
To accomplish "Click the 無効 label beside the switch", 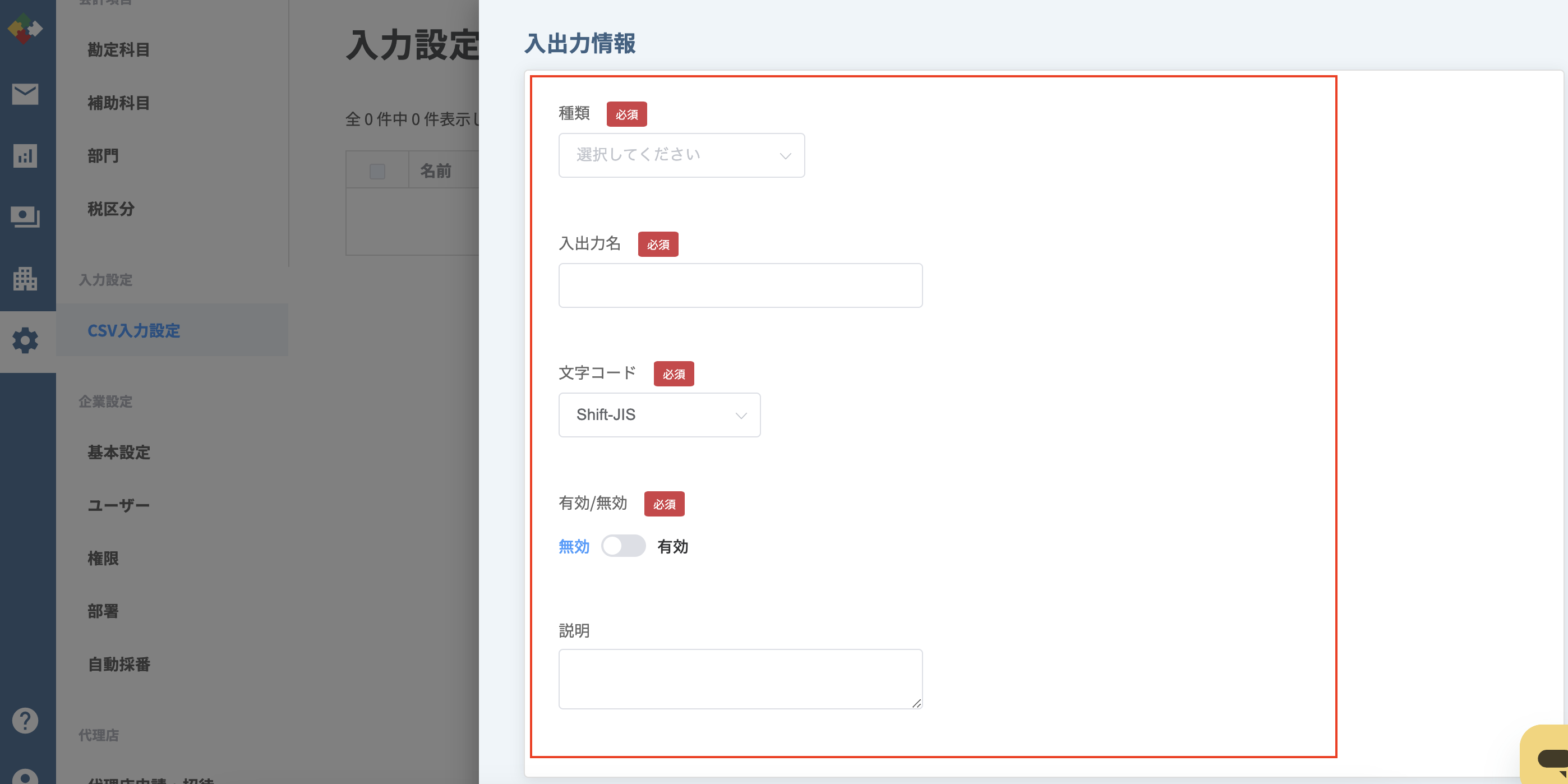I will coord(574,547).
